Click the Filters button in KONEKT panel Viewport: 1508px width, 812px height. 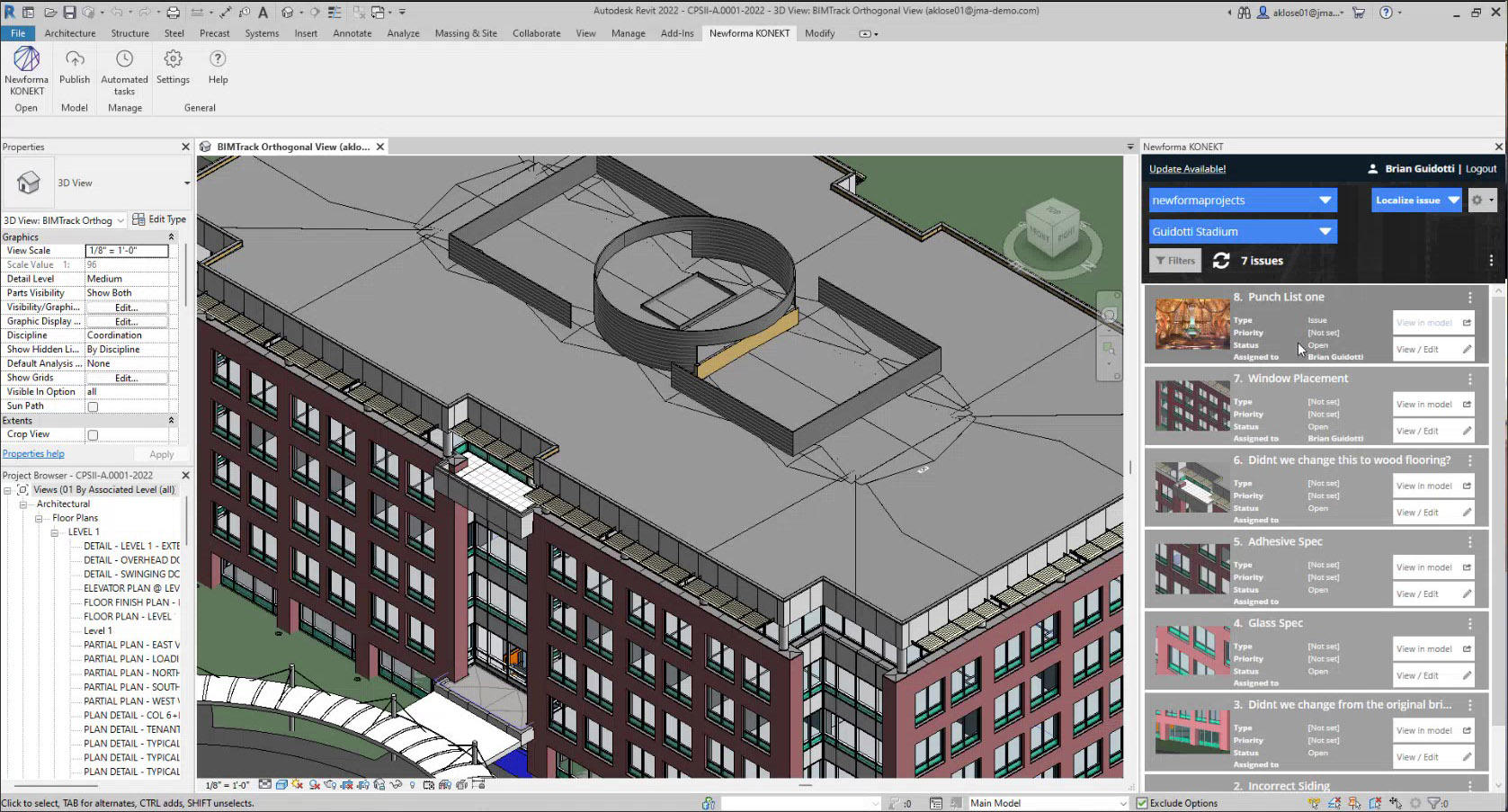point(1175,261)
